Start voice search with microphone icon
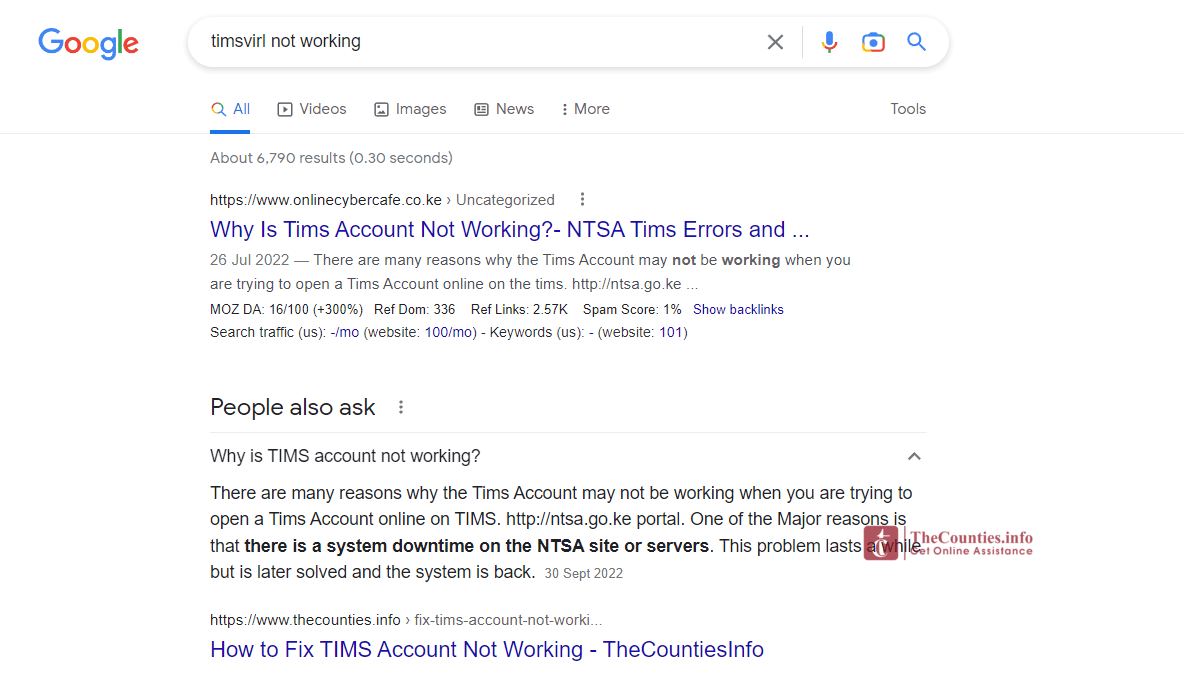Screen dimensions: 1184x697 pos(829,42)
